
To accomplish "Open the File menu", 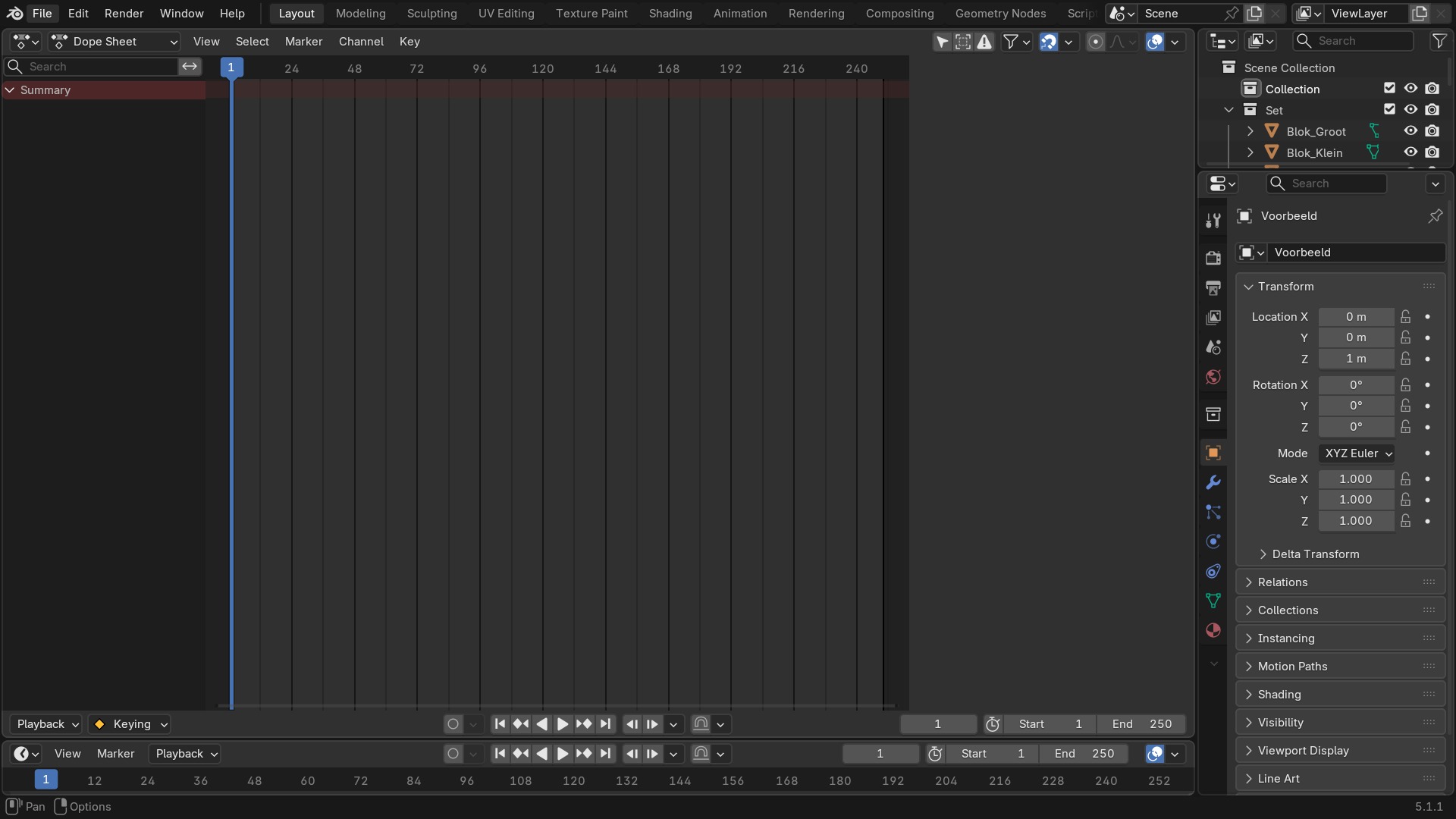I will tap(42, 14).
